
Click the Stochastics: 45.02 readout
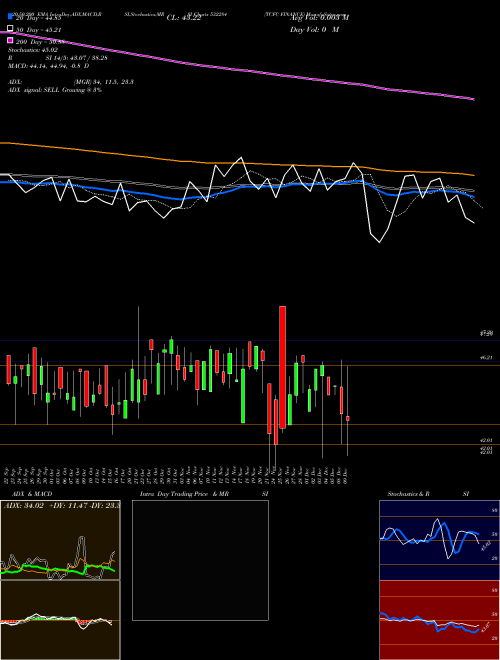coord(33,50)
